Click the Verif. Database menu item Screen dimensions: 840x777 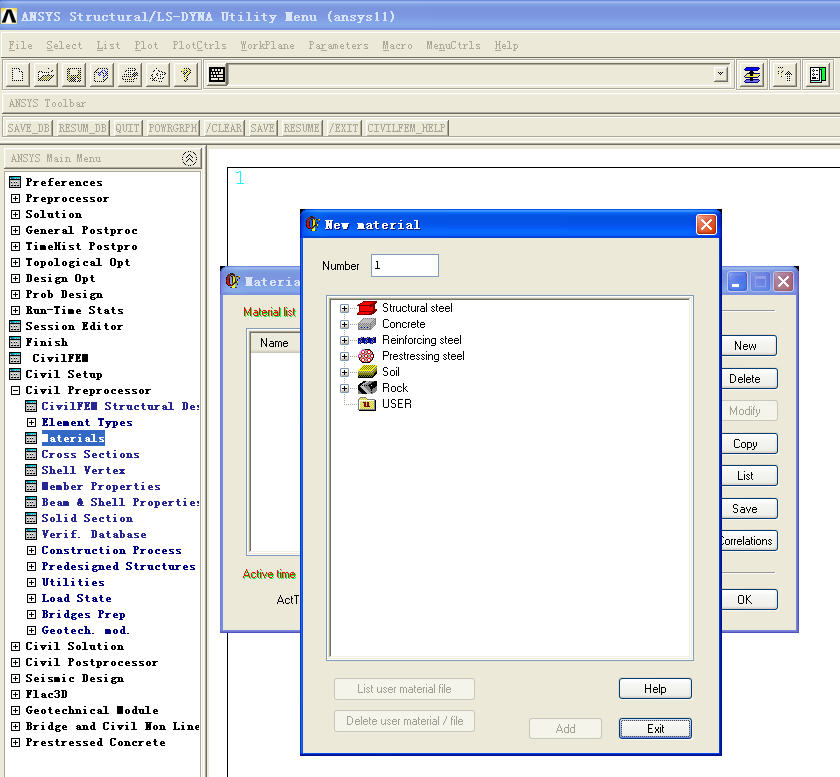click(x=94, y=534)
